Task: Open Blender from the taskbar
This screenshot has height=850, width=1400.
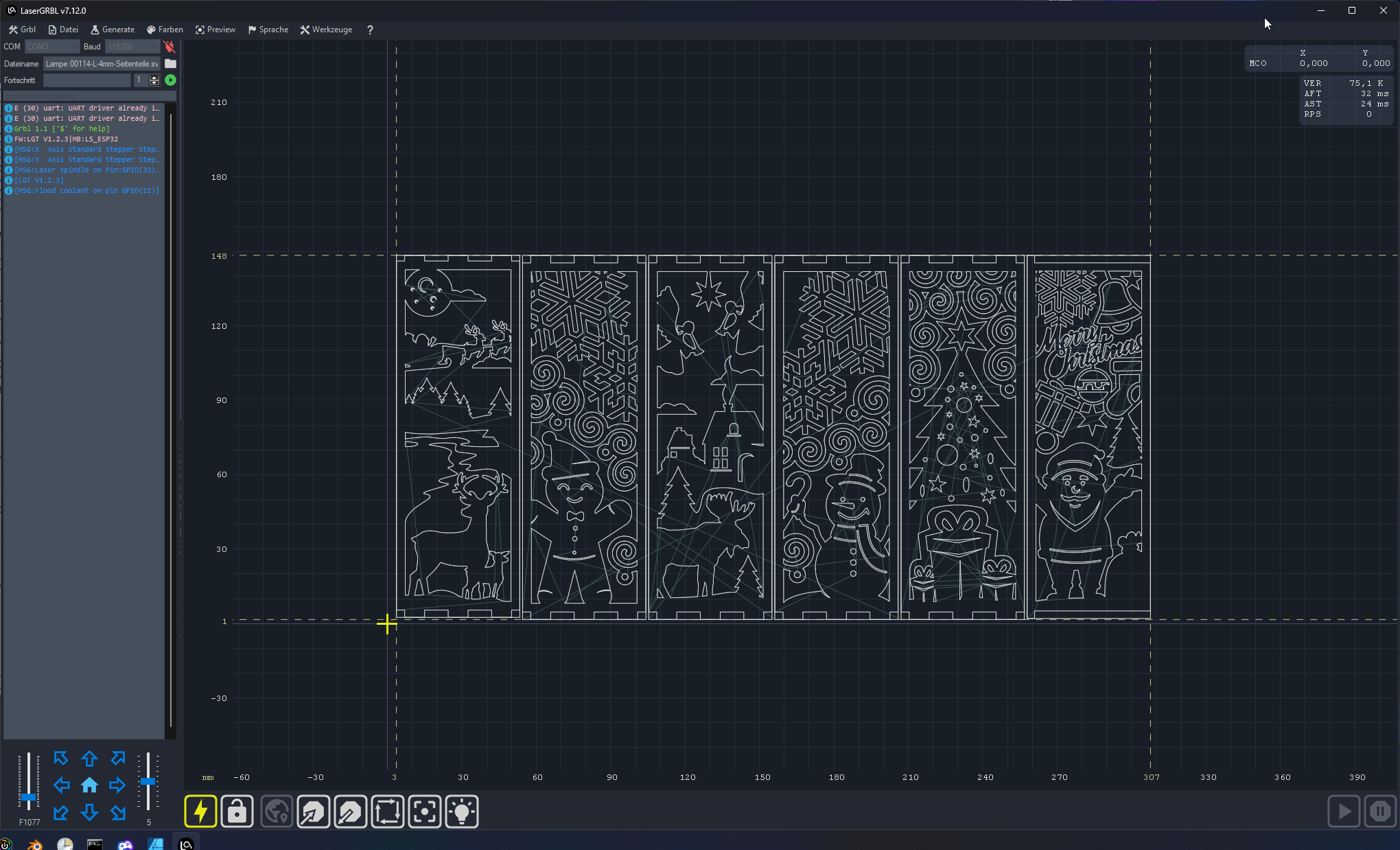Action: [34, 845]
